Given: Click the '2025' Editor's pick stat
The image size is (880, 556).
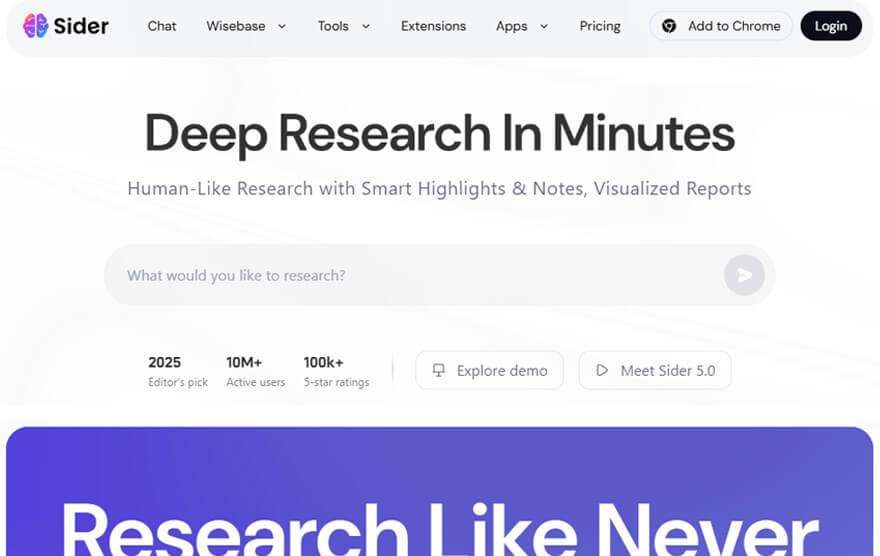Looking at the screenshot, I should click(178, 371).
